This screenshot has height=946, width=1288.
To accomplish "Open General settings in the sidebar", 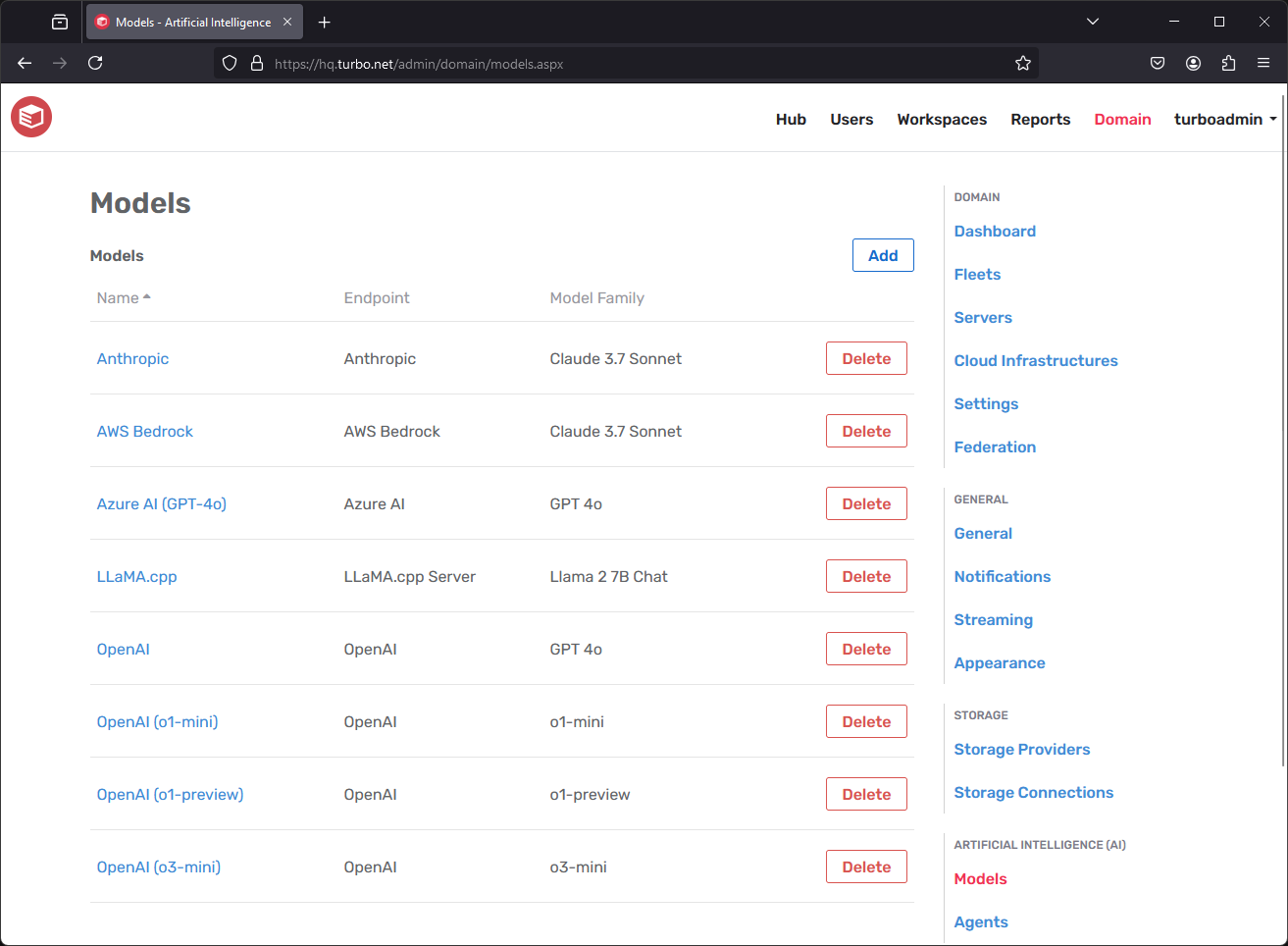I will (x=983, y=534).
